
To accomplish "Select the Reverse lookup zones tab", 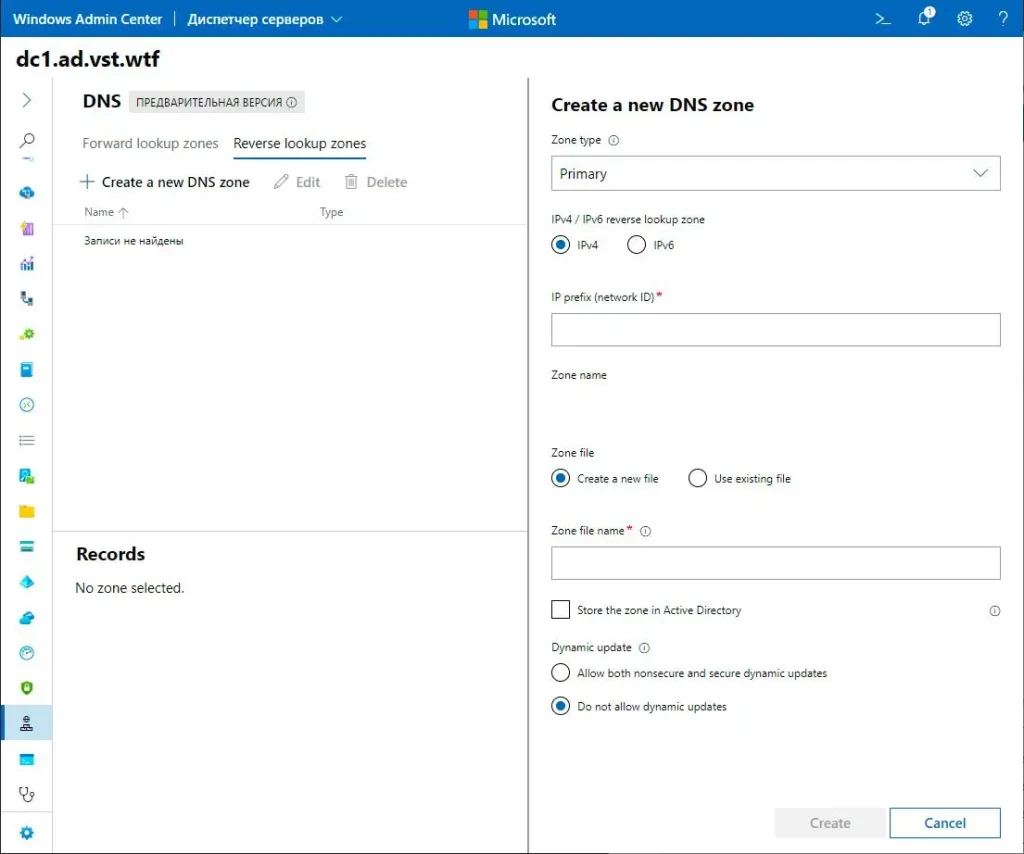I will pyautogui.click(x=300, y=143).
